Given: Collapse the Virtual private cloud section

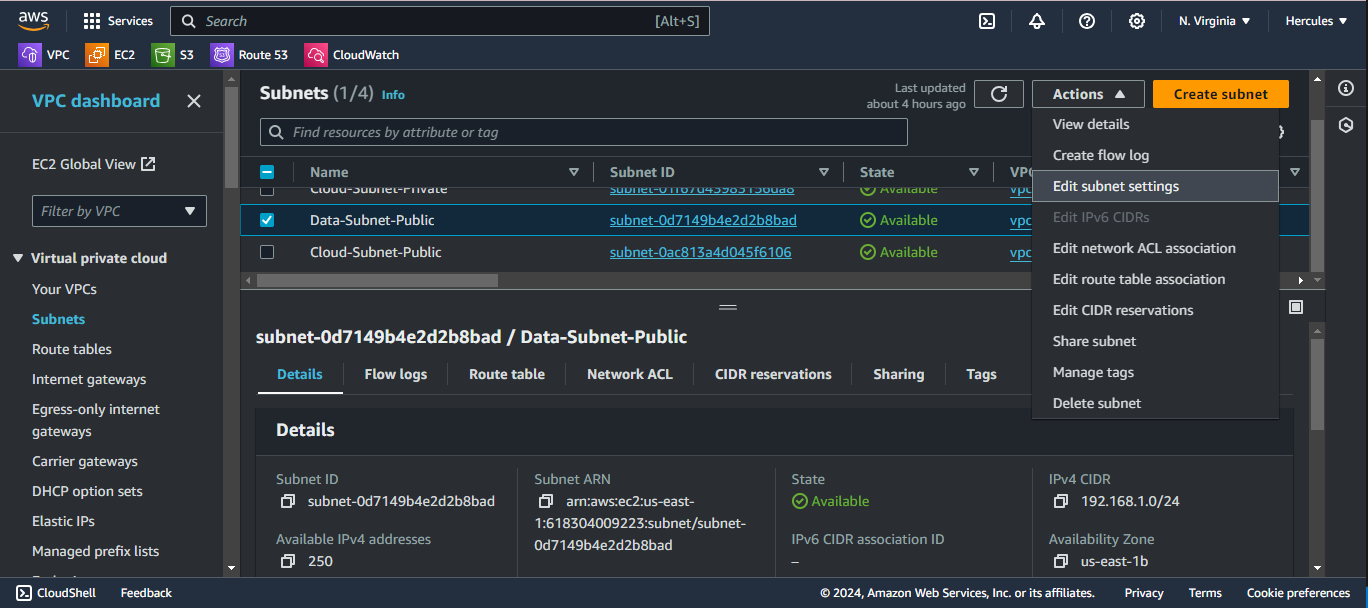Looking at the screenshot, I should 17,258.
